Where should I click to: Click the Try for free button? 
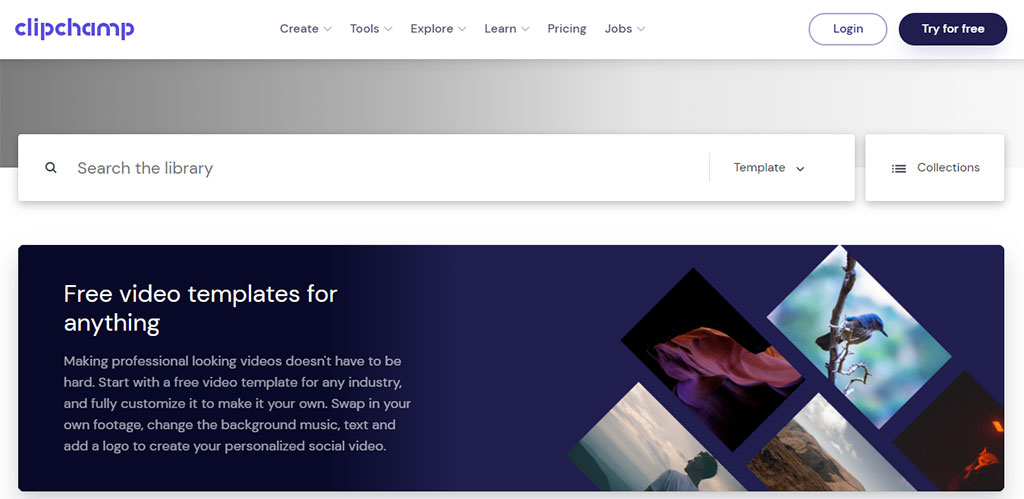click(x=952, y=29)
